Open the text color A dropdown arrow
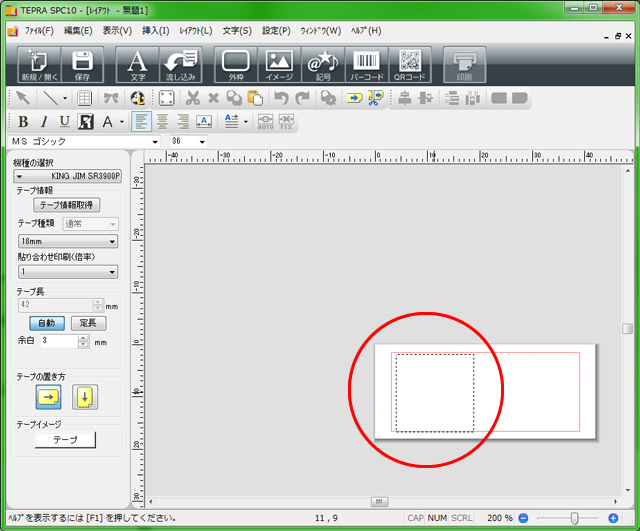Image resolution: width=640 pixels, height=531 pixels. pos(122,122)
